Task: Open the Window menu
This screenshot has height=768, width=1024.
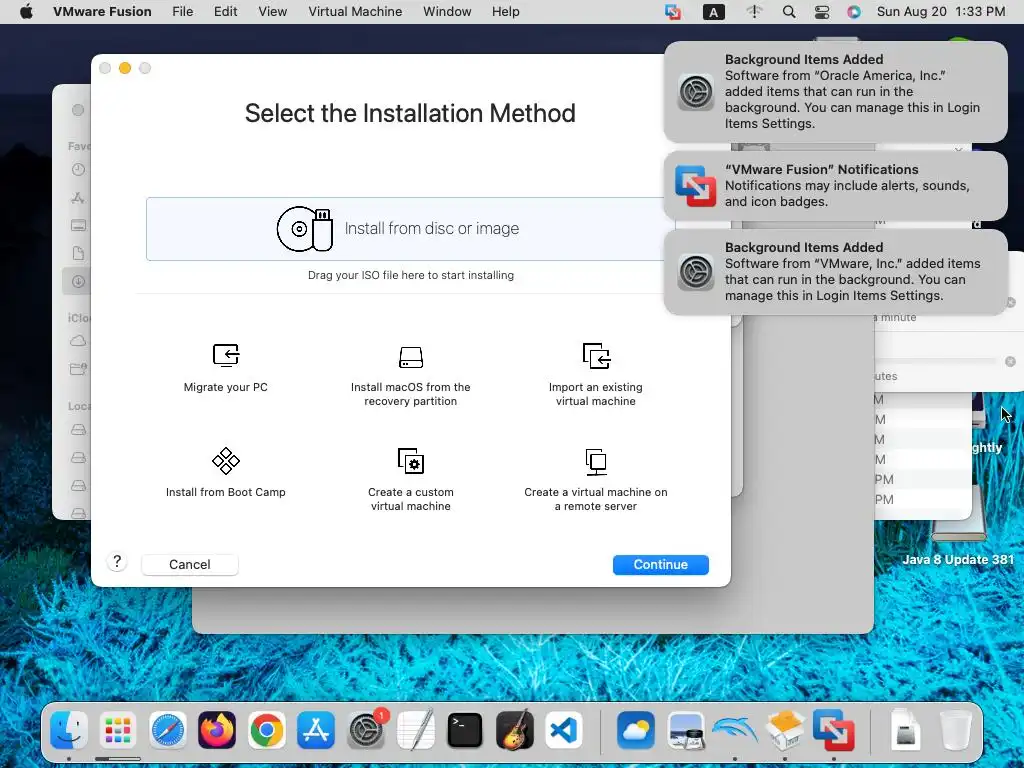Action: click(447, 12)
